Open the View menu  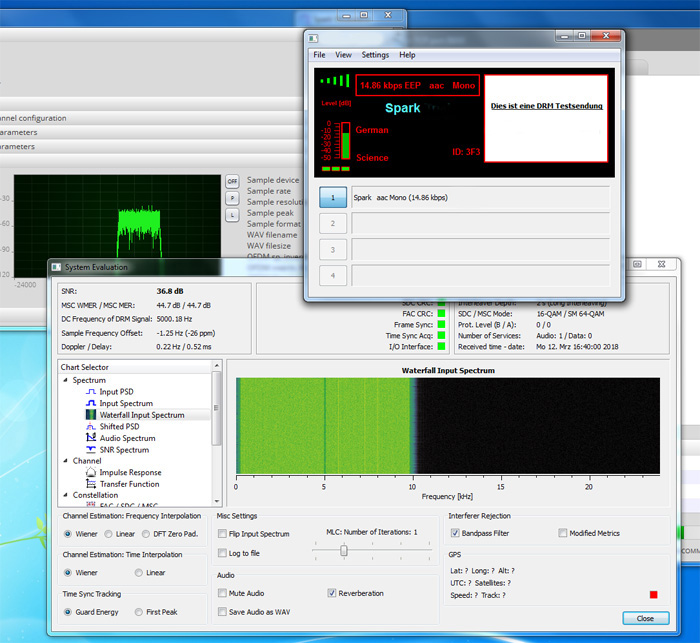point(343,55)
